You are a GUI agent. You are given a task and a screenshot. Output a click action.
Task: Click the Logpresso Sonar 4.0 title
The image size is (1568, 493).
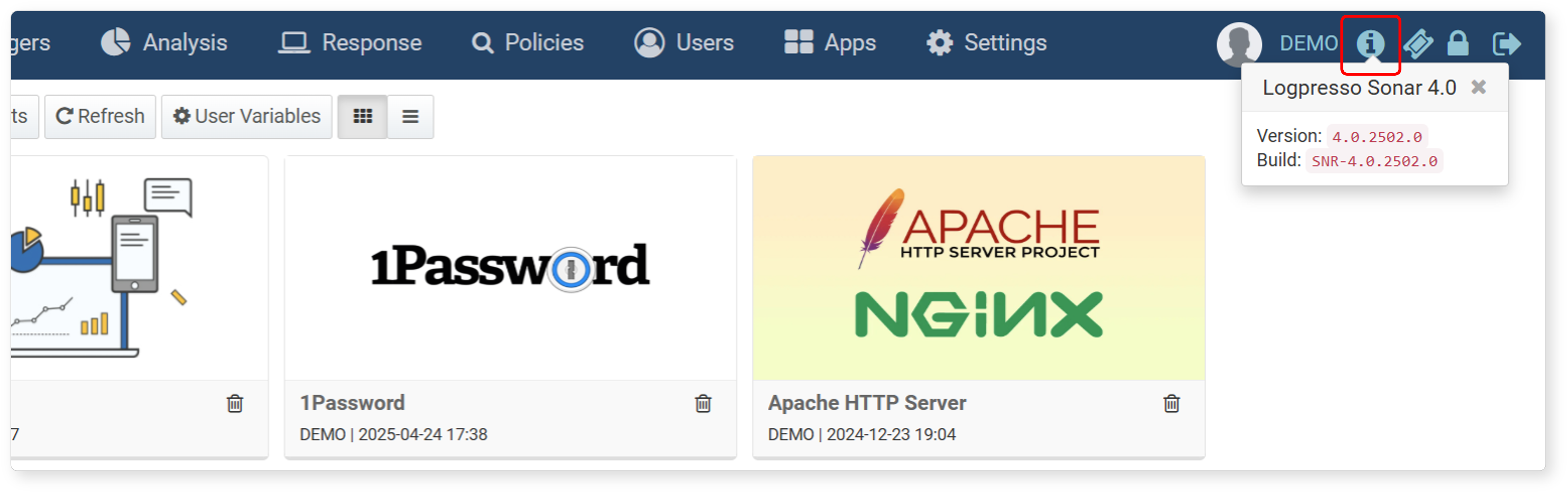tap(1359, 88)
